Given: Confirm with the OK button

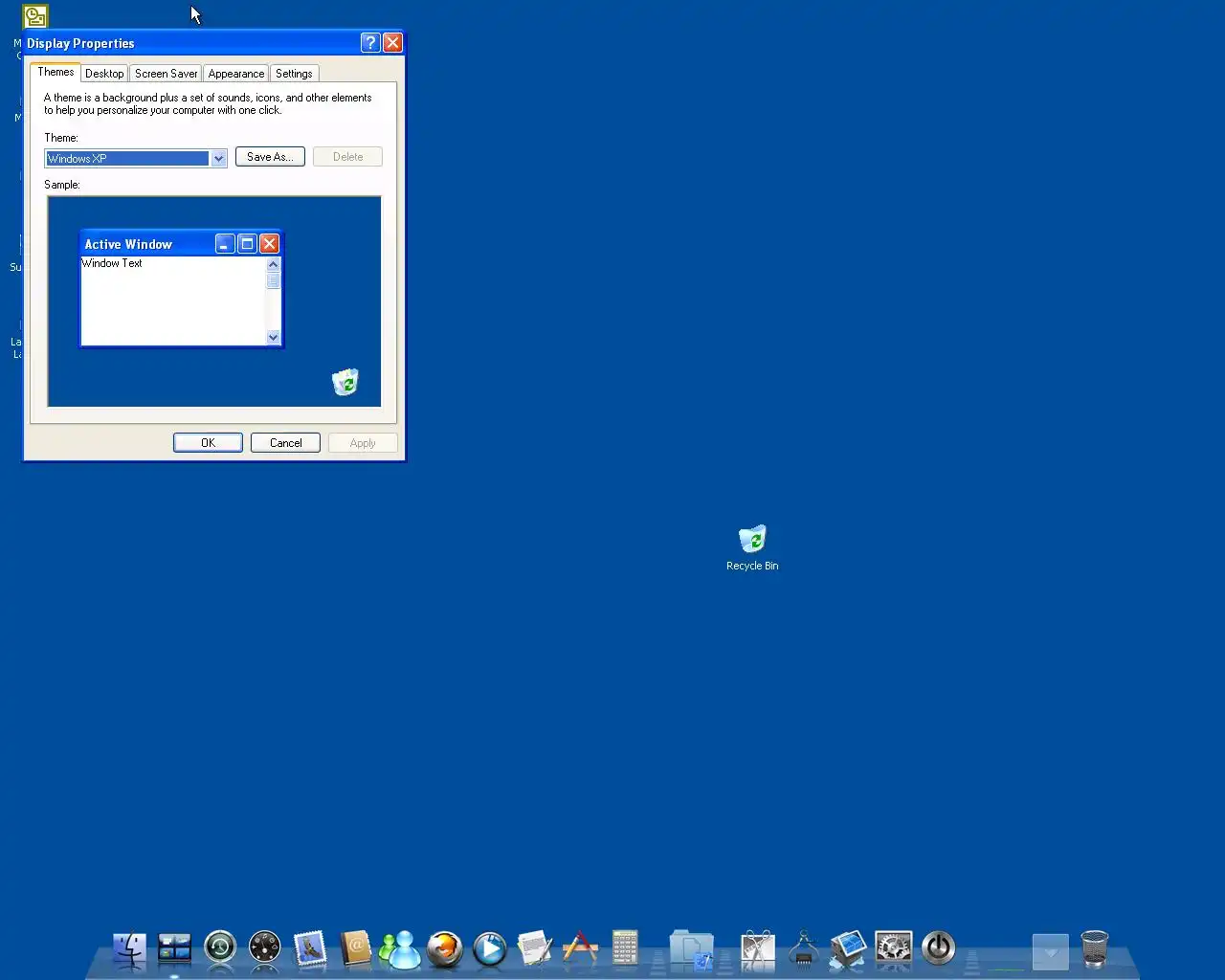Looking at the screenshot, I should pos(208,443).
